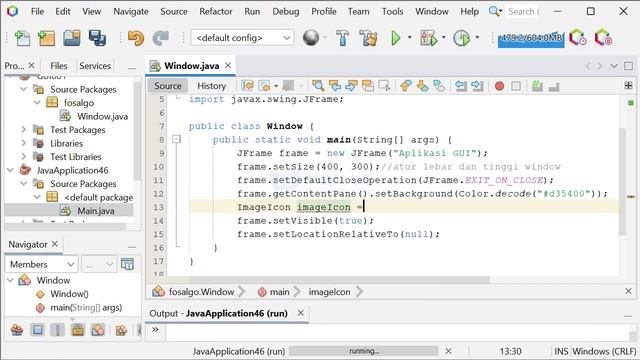
Task: Click the New File toolbar icon
Action: point(22,38)
